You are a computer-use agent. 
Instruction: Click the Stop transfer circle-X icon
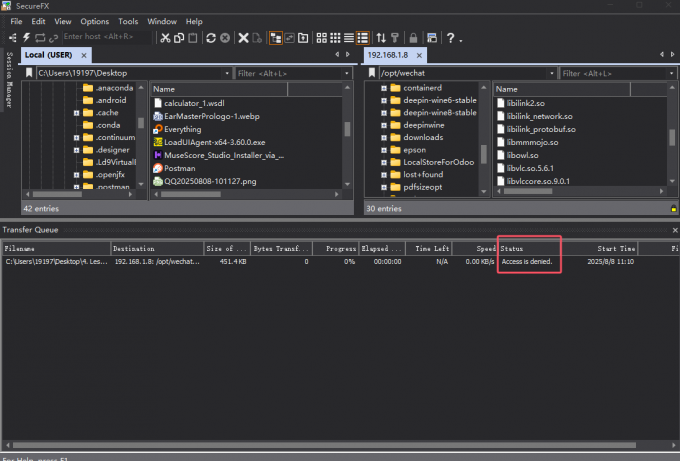click(x=225, y=38)
